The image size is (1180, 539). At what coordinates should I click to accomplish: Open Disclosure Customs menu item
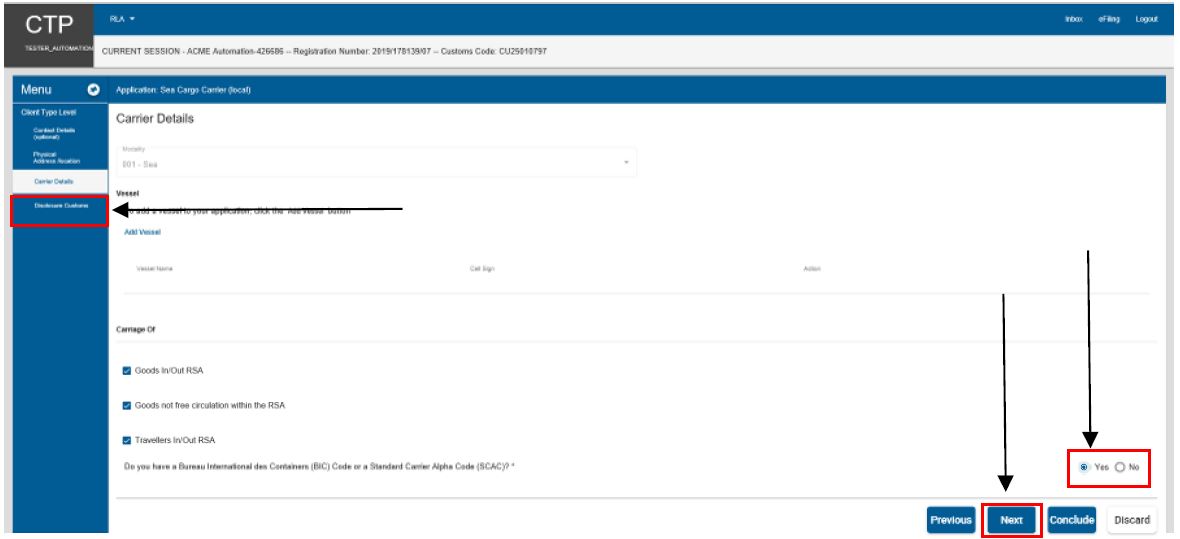coord(60,206)
